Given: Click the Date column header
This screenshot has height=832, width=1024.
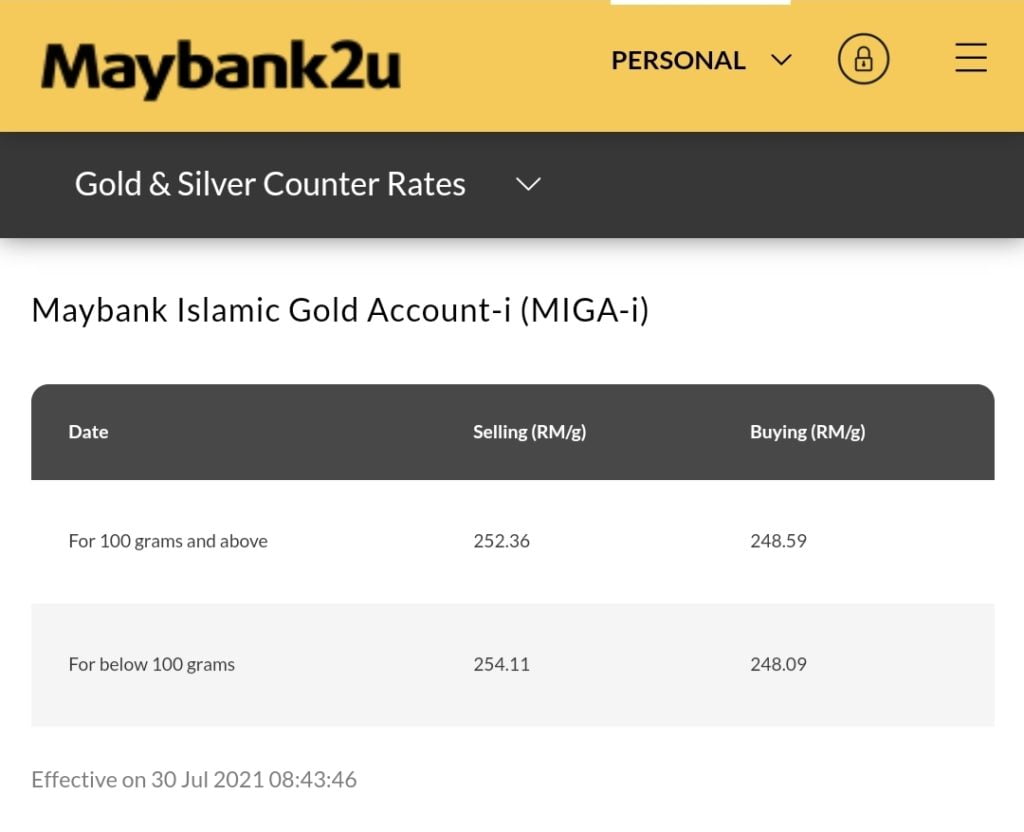Looking at the screenshot, I should pyautogui.click(x=88, y=431).
